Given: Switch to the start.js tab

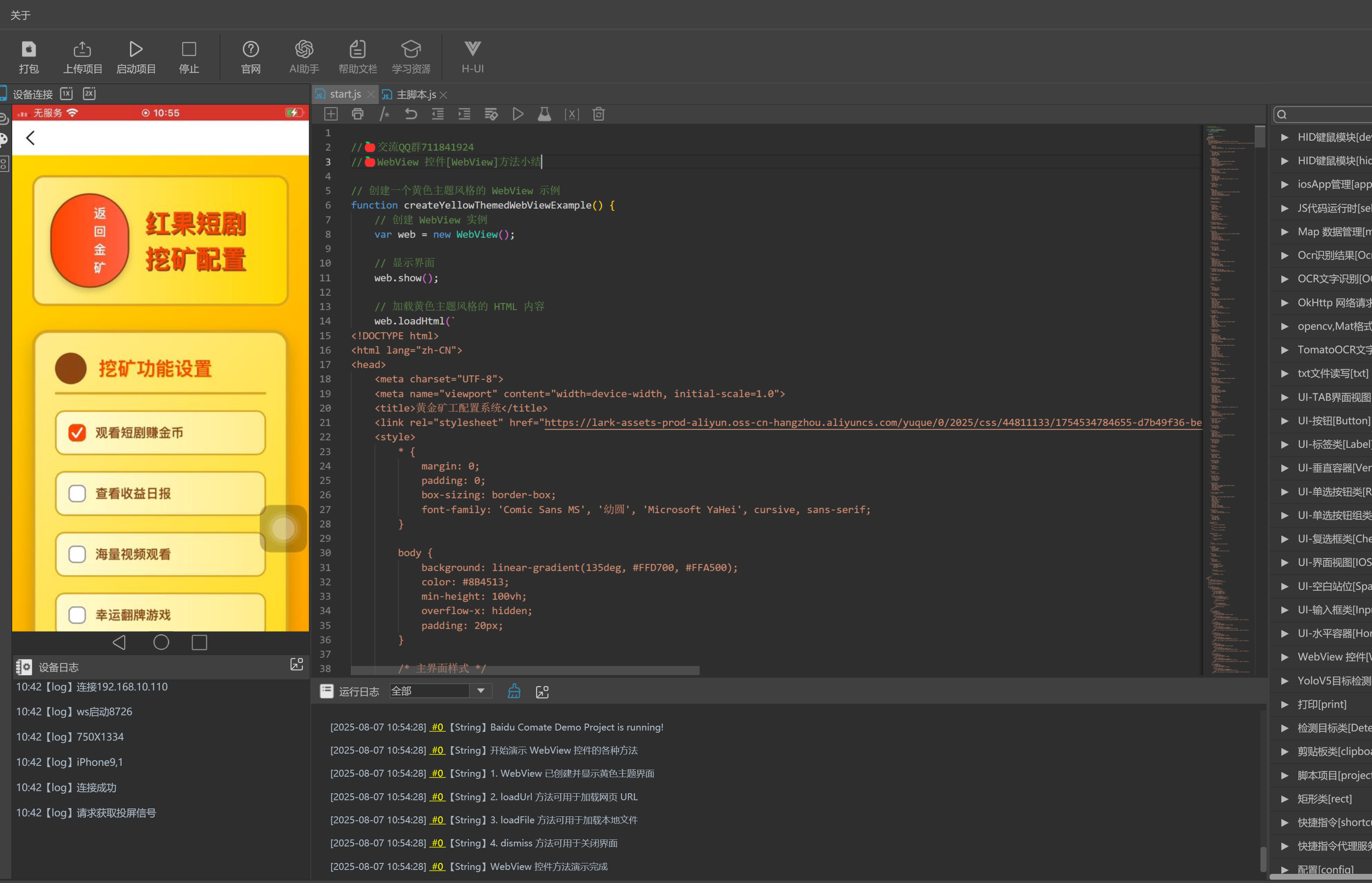Looking at the screenshot, I should (345, 94).
